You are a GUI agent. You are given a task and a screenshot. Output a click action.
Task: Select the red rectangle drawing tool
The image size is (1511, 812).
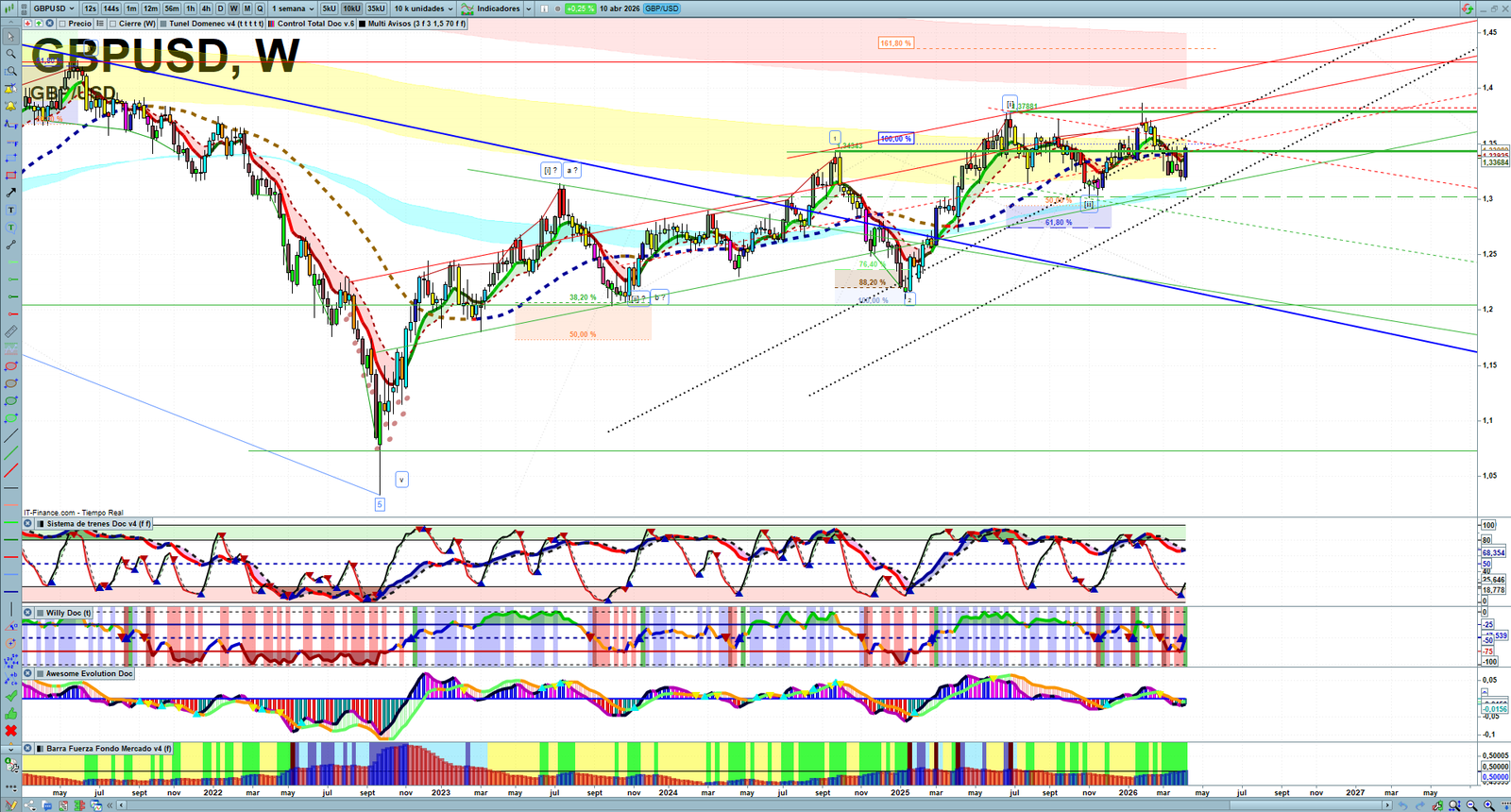pos(10,175)
